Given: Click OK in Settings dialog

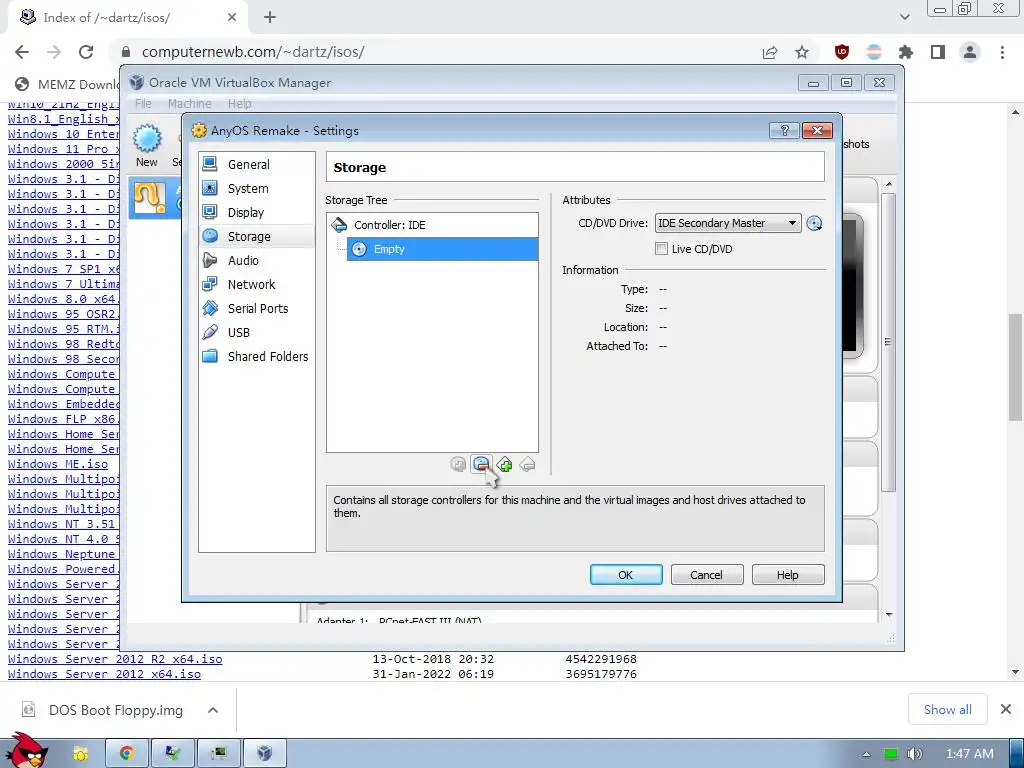Looking at the screenshot, I should (626, 575).
